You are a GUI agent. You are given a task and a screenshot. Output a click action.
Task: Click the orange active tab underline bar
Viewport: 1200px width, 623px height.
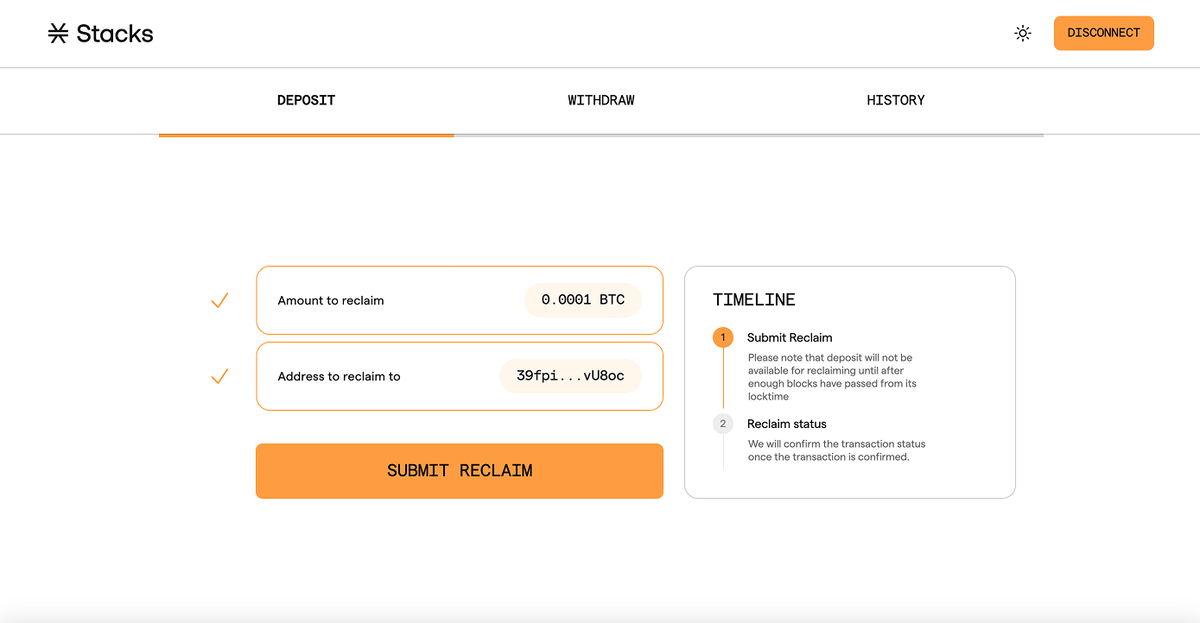point(306,135)
